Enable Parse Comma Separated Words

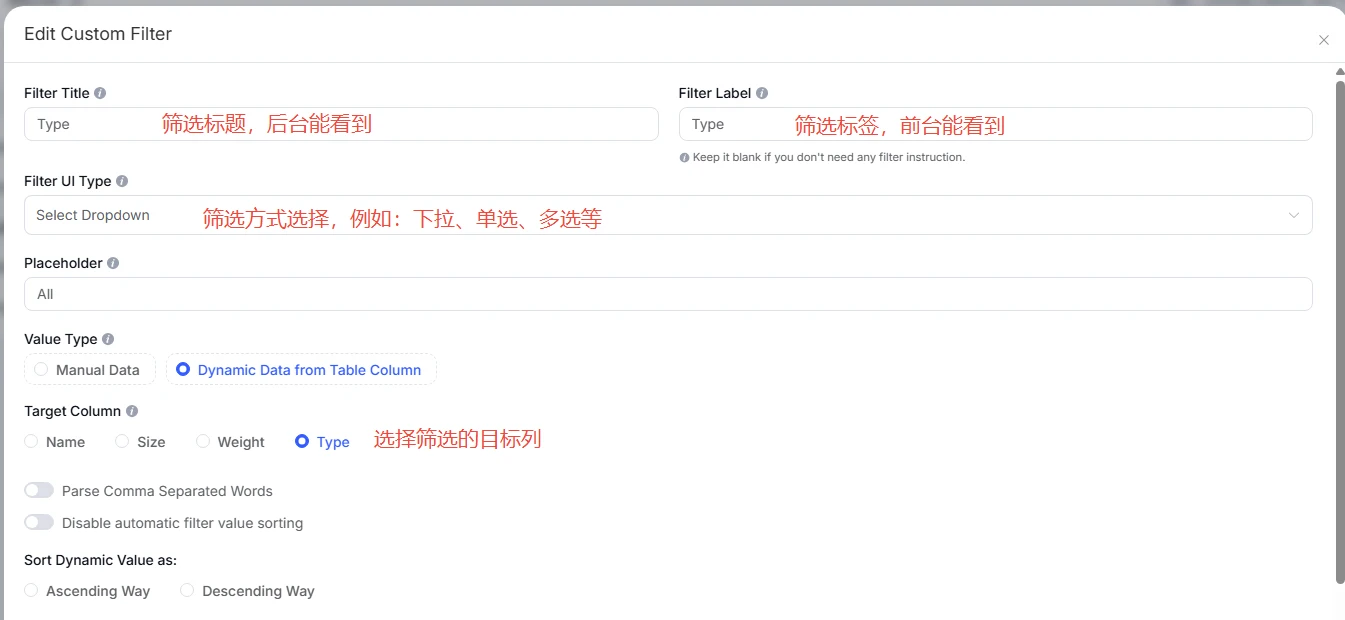coord(38,490)
